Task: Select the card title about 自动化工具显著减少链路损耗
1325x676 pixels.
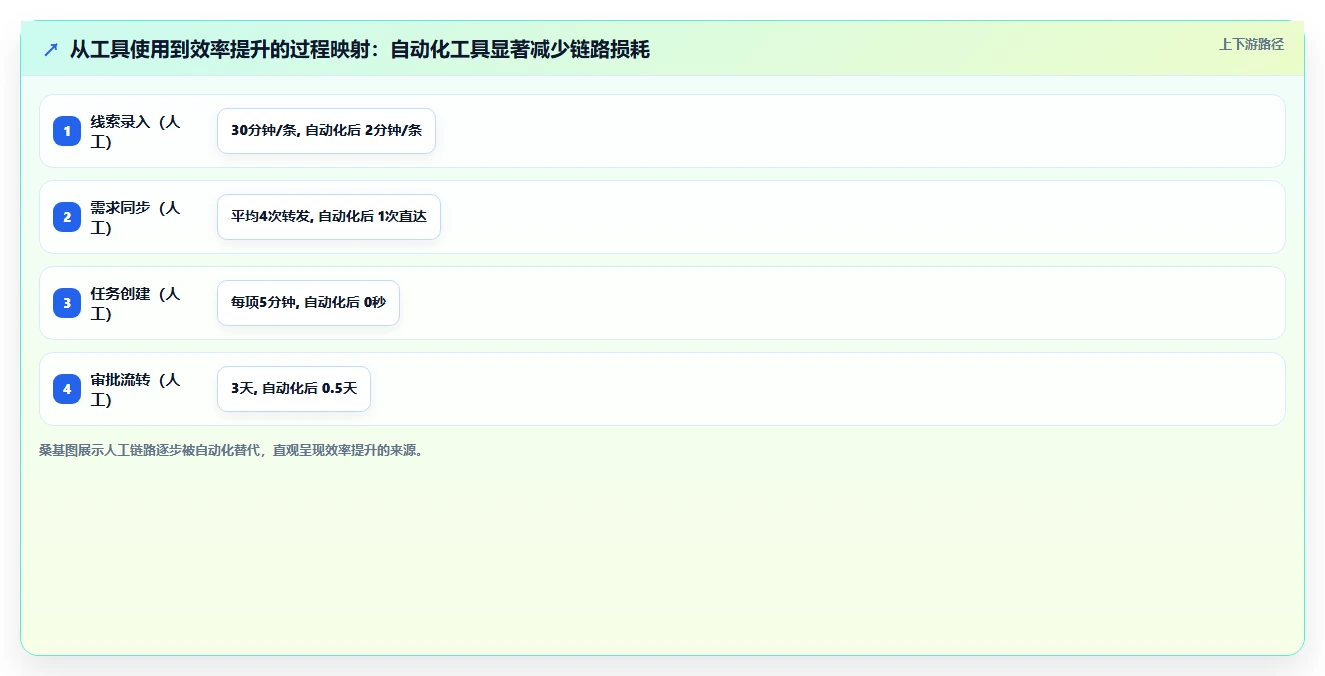Action: tap(360, 49)
